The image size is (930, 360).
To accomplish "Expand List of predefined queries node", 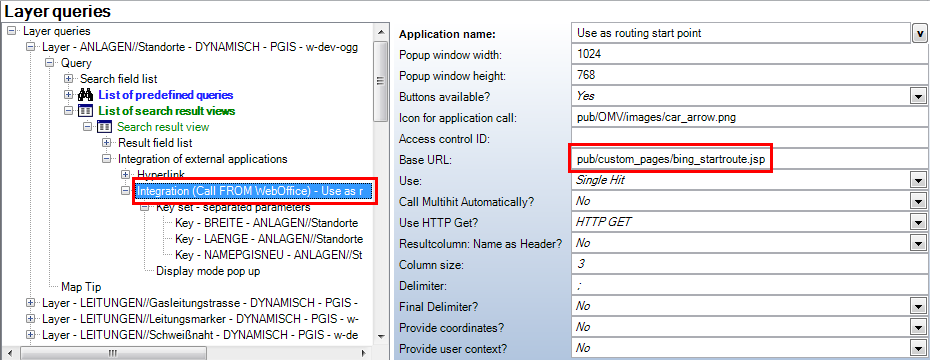I will click(68, 94).
